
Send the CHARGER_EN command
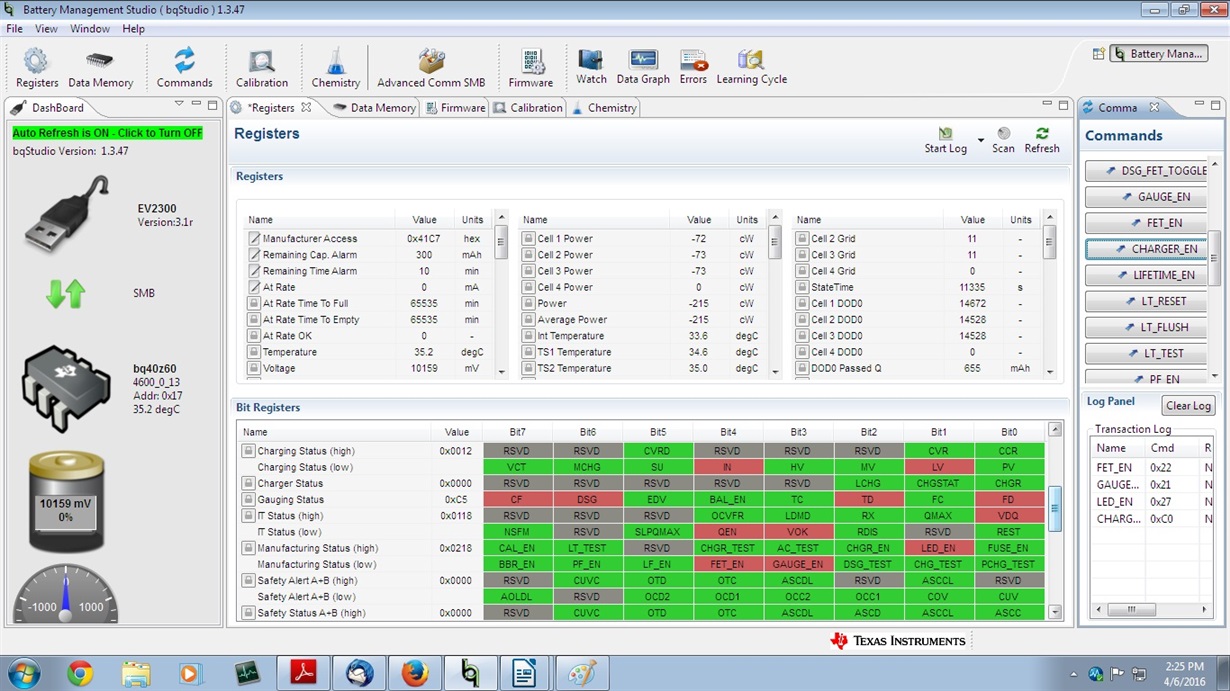click(1147, 249)
